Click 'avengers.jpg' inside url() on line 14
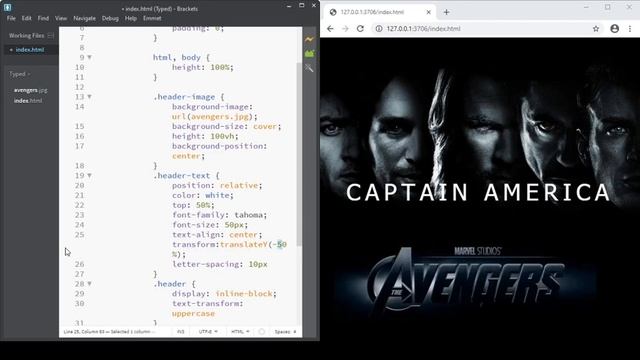Image resolution: width=640 pixels, height=360 pixels. click(x=220, y=117)
